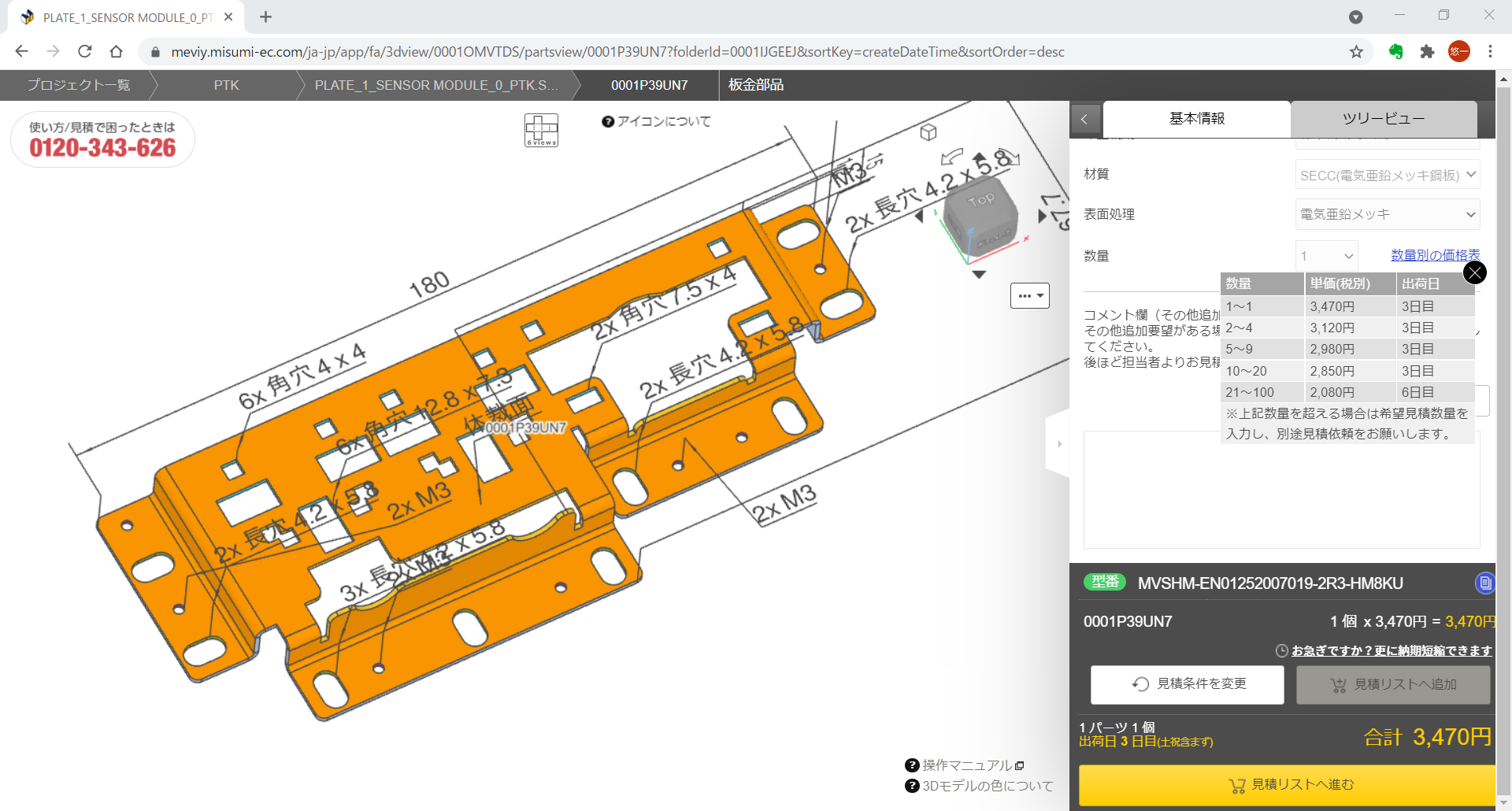Go to browser home page
This screenshot has height=811, width=1512.
click(117, 51)
